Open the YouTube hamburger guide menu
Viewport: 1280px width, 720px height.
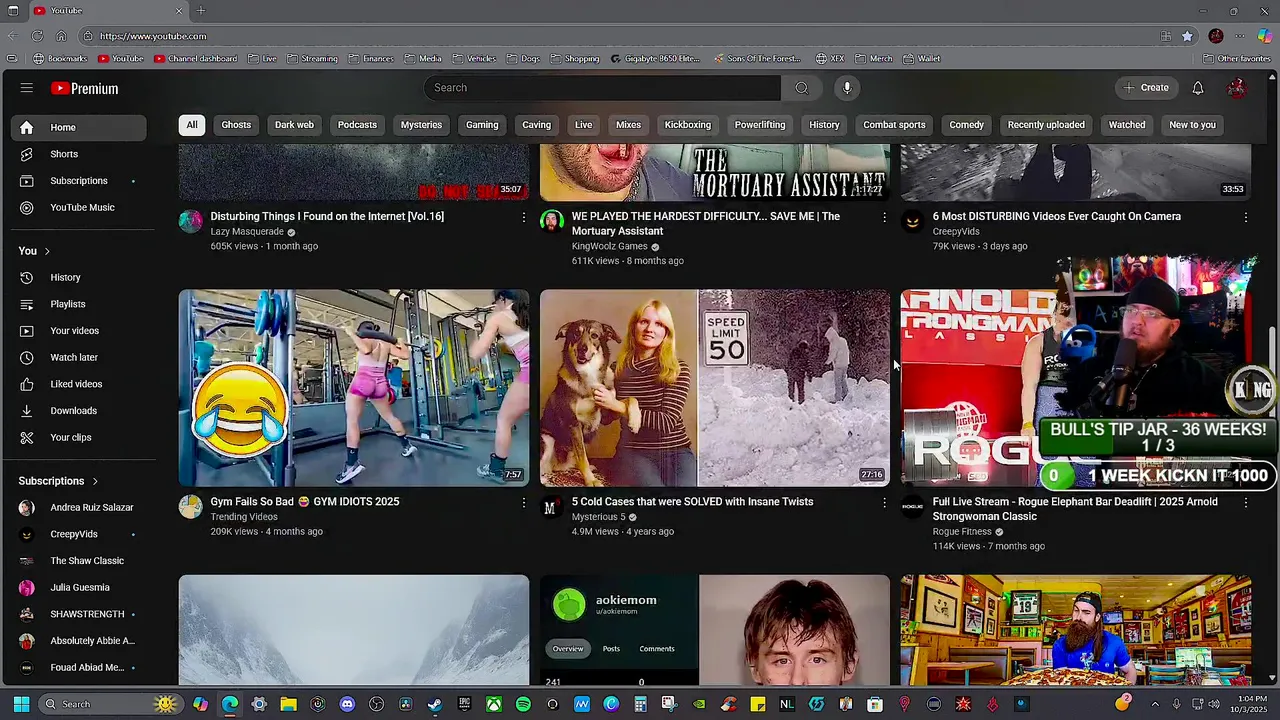coord(27,88)
